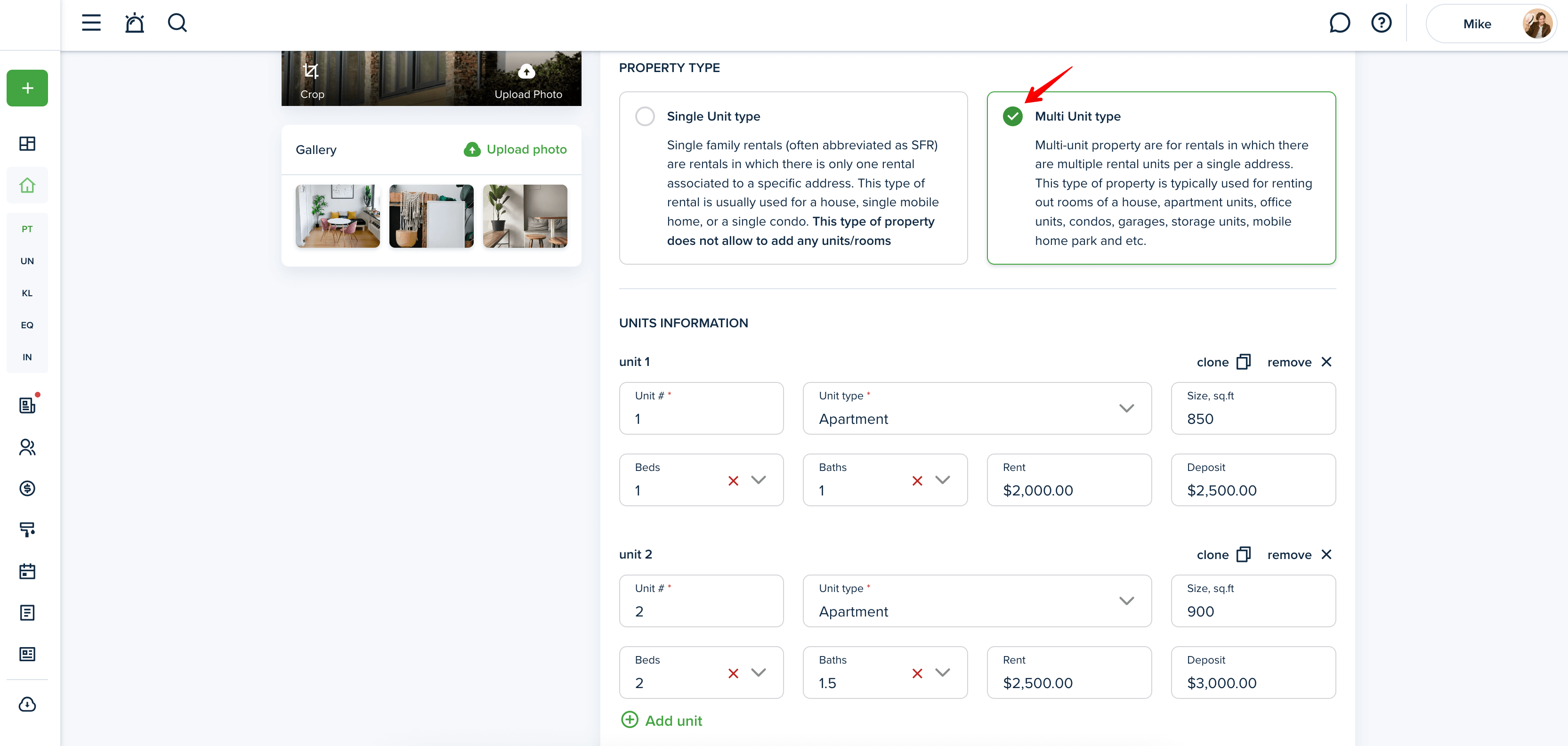This screenshot has width=1568, height=746.
Task: Click Upload photo in the Gallery
Action: coord(515,150)
